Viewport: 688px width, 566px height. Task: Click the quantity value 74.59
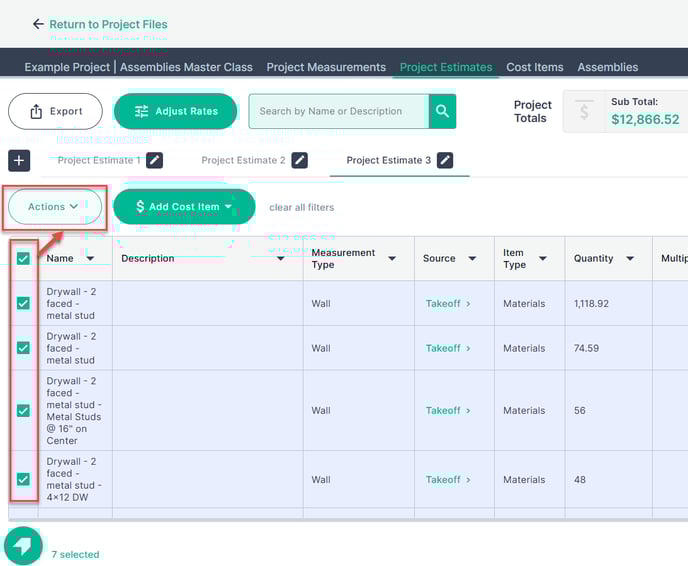pos(586,348)
